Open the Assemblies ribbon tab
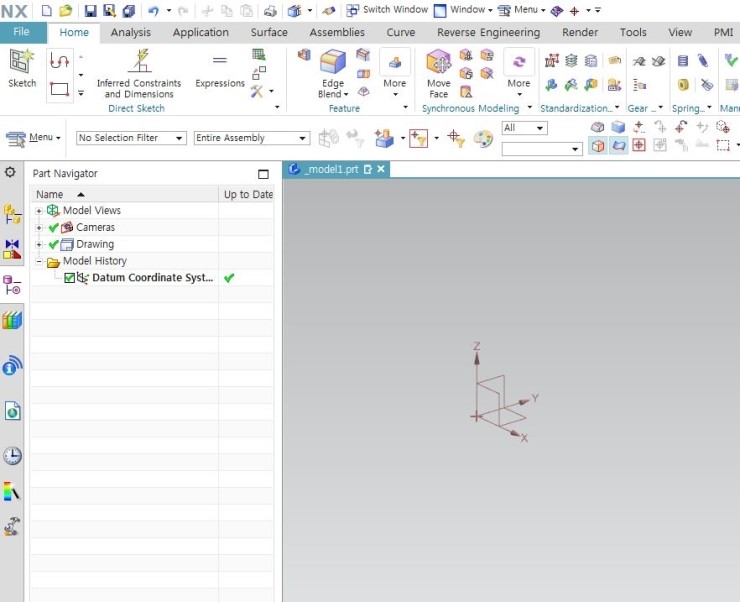Screen dimensions: 740x602 [337, 32]
